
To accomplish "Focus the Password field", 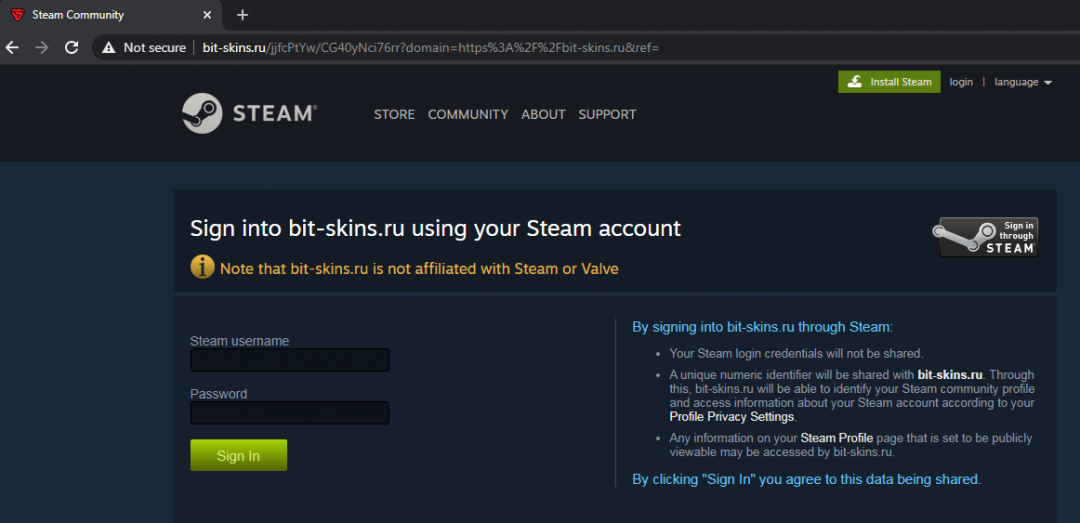I will (x=289, y=413).
